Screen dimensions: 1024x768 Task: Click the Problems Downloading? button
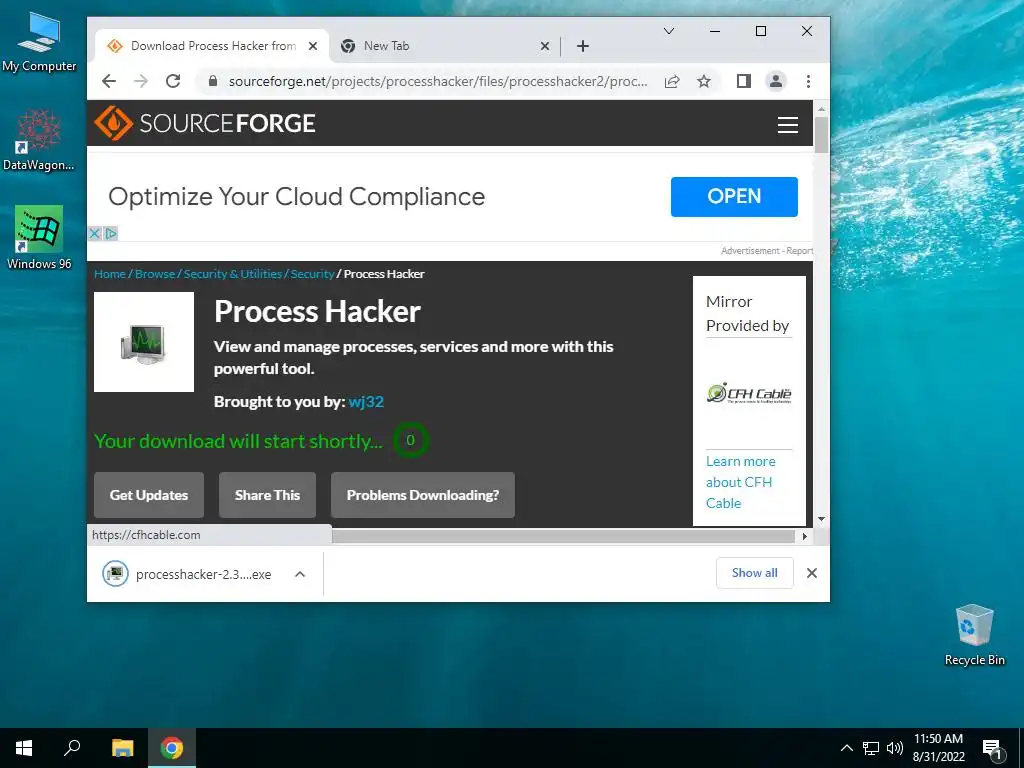pyautogui.click(x=423, y=495)
